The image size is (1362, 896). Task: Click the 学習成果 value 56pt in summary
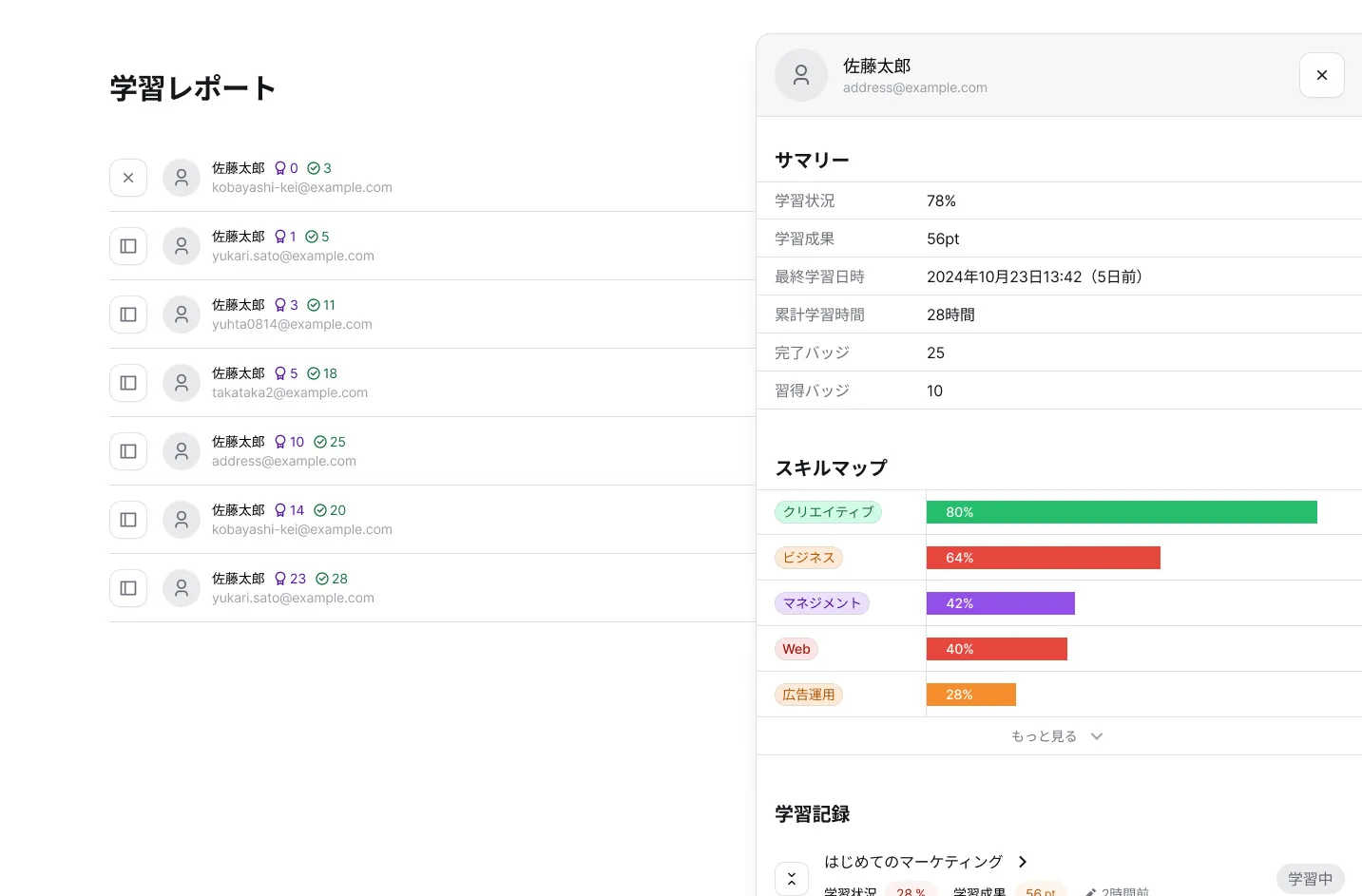click(x=943, y=238)
